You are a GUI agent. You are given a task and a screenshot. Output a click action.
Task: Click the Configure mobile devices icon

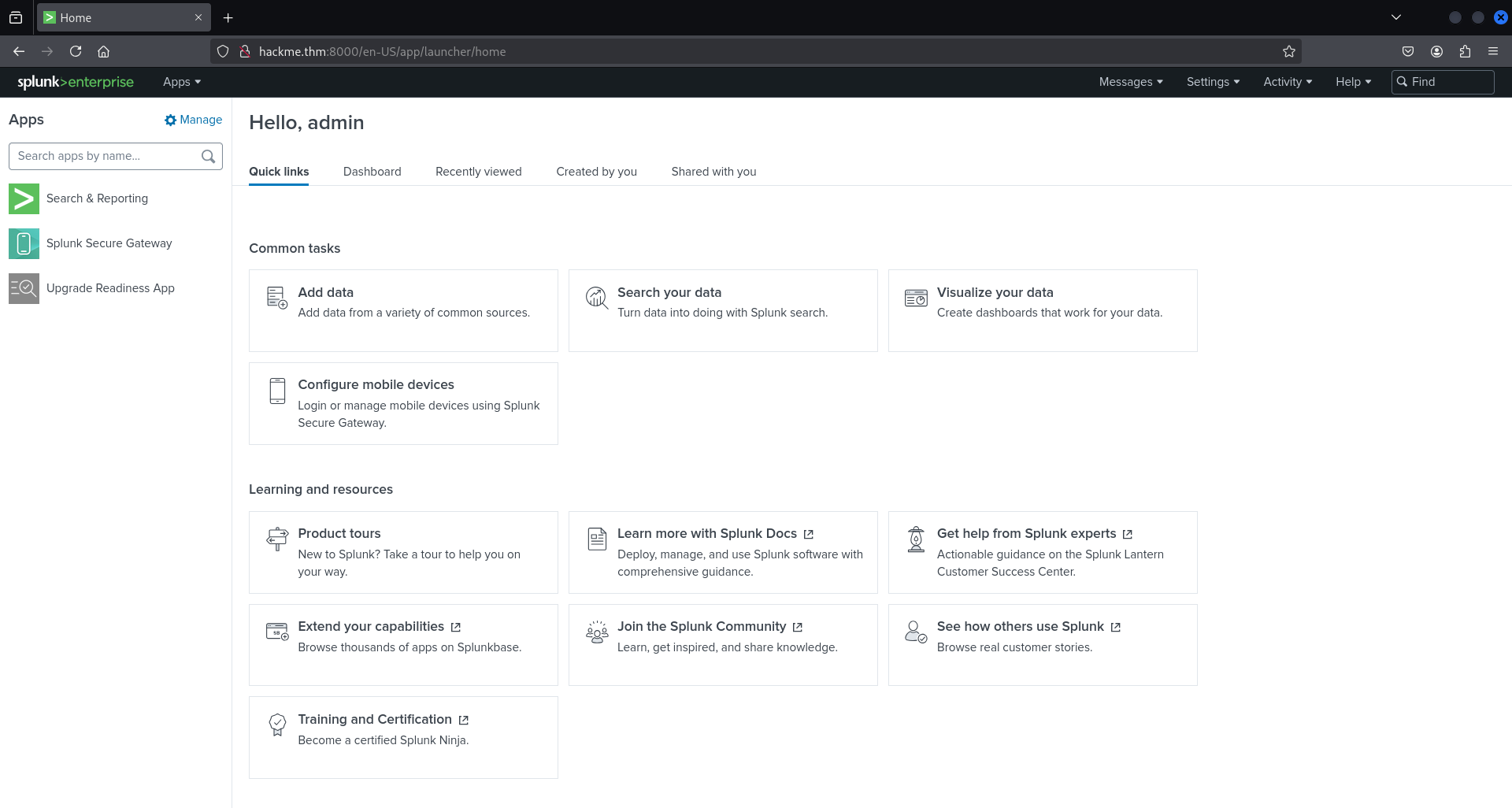point(277,391)
